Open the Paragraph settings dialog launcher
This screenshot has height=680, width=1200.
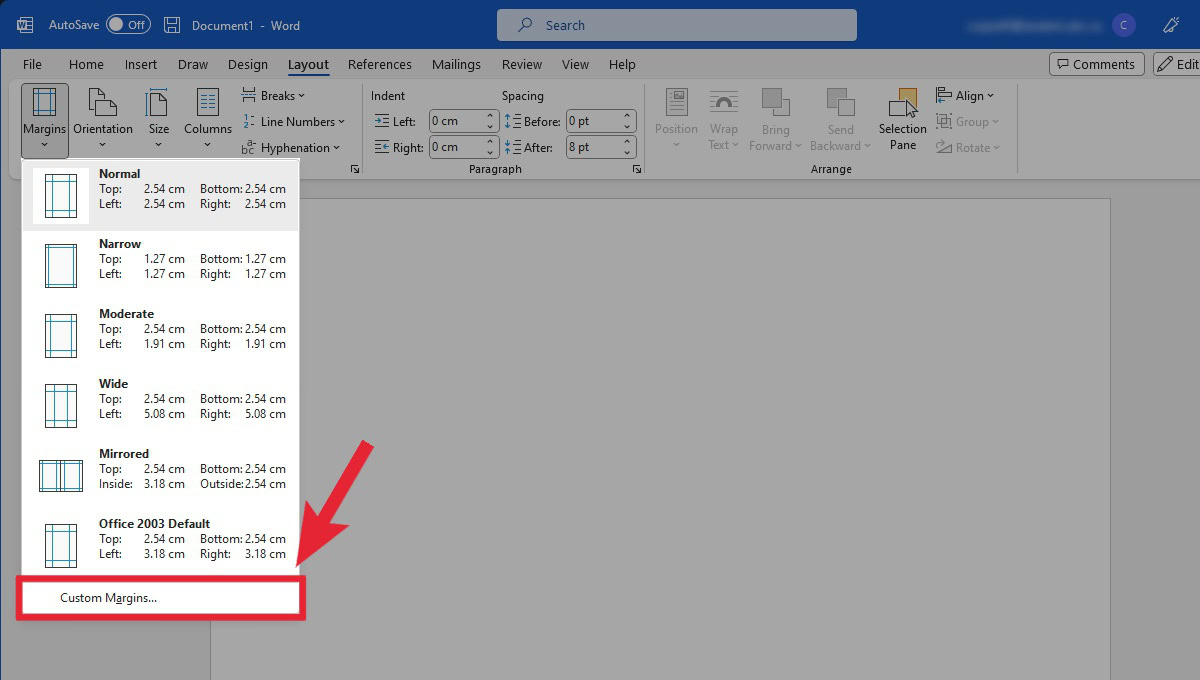(x=637, y=170)
